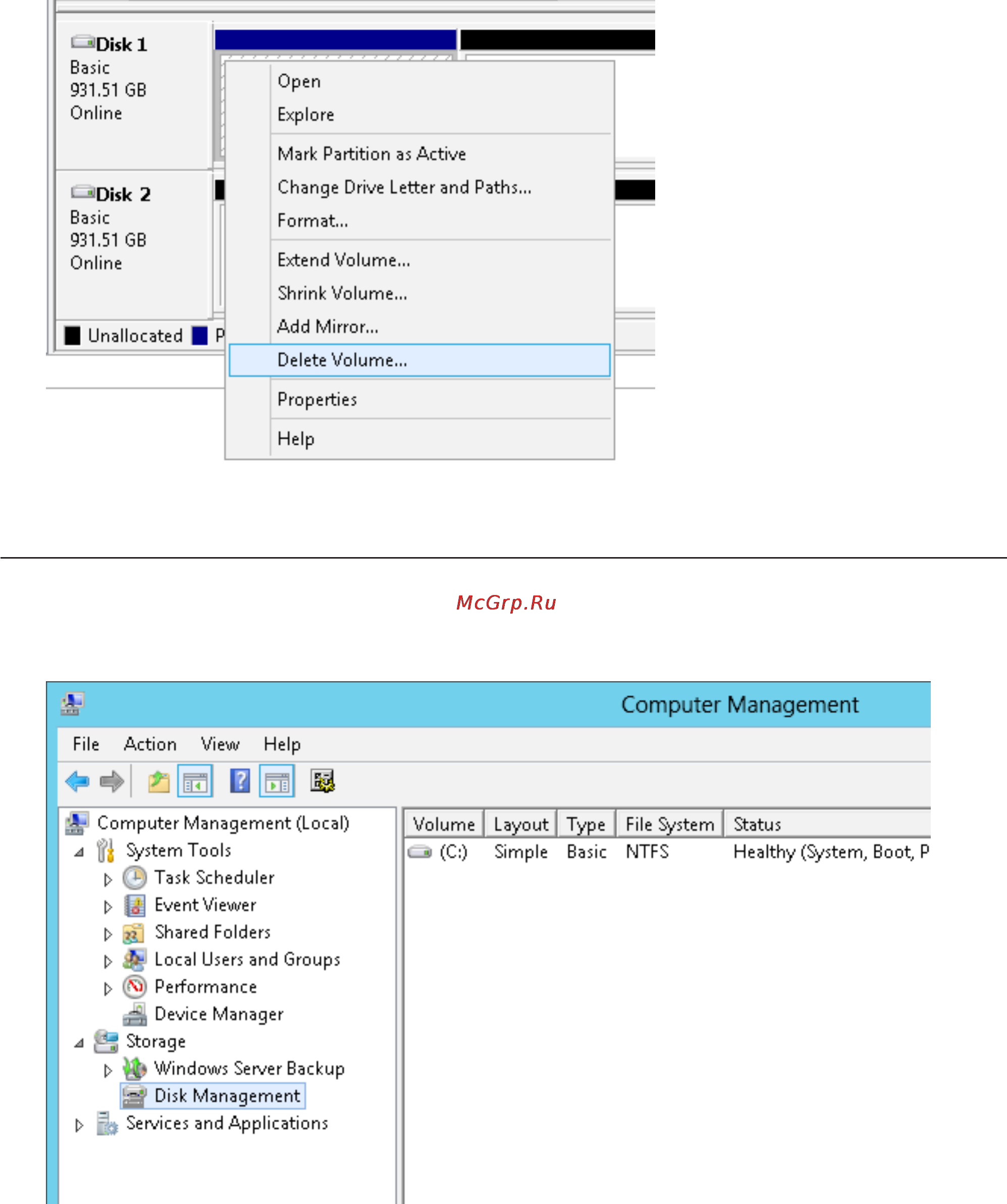The image size is (1007, 1204).
Task: Expand Windows Server Backup node arrow
Action: [108, 1070]
